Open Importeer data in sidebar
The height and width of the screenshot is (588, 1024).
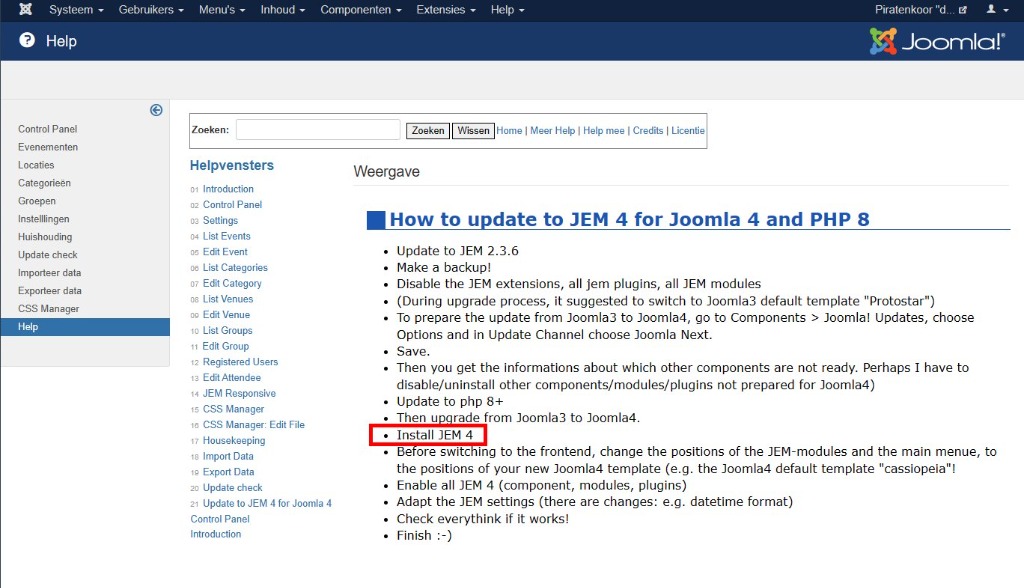pyautogui.click(x=50, y=273)
